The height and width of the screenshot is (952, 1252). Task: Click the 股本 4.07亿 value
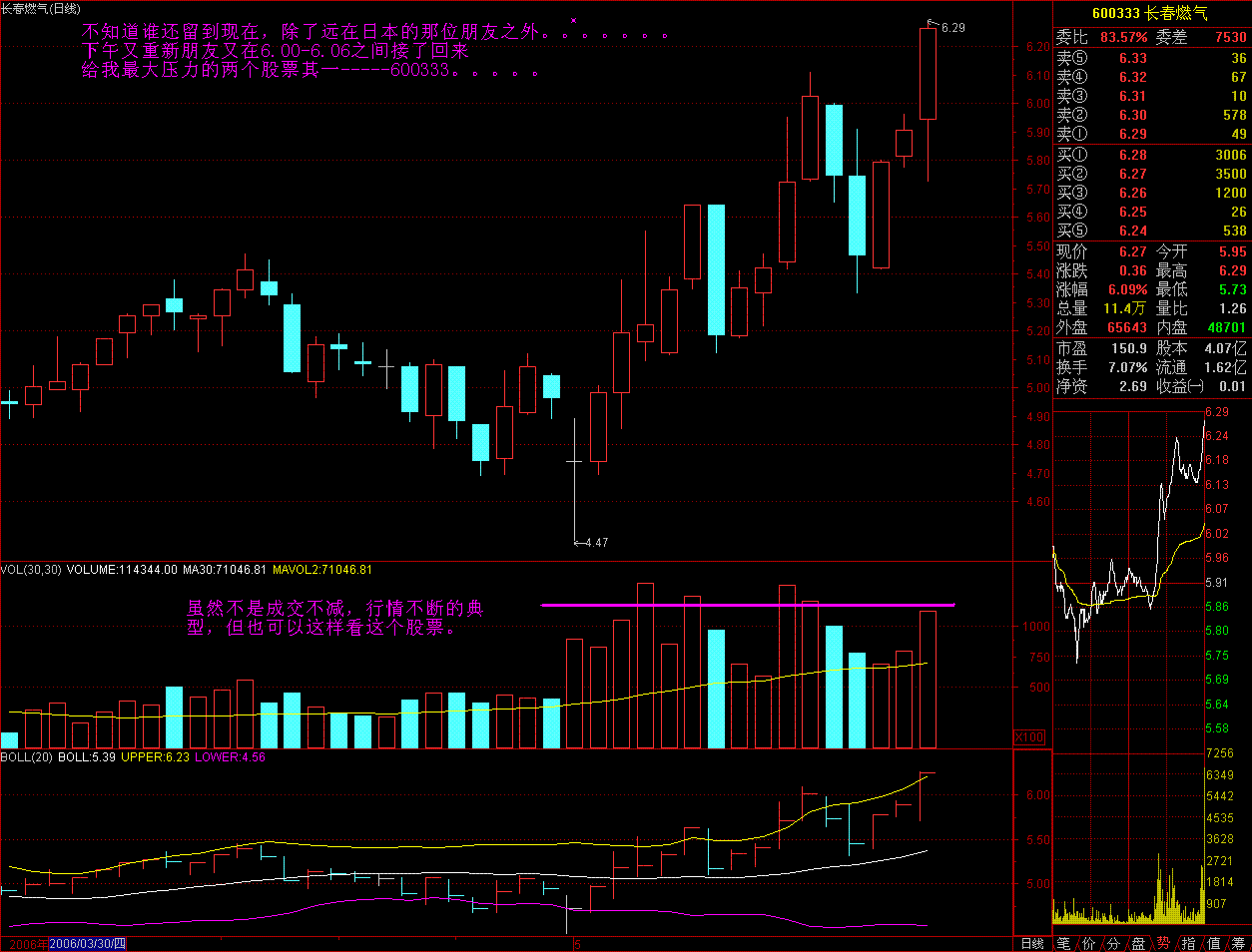click(1225, 348)
